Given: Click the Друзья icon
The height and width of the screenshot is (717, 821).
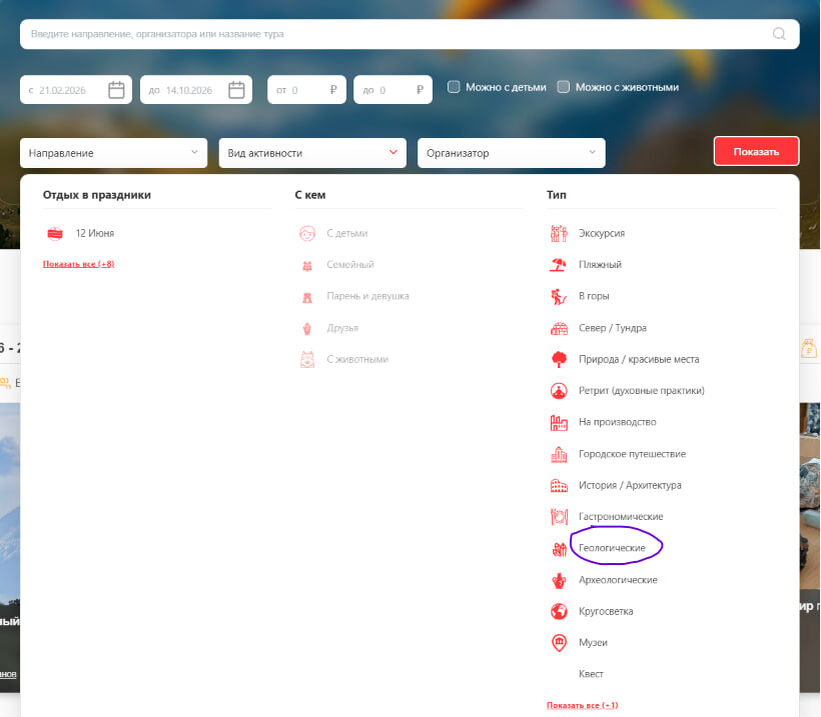Looking at the screenshot, I should 307,328.
